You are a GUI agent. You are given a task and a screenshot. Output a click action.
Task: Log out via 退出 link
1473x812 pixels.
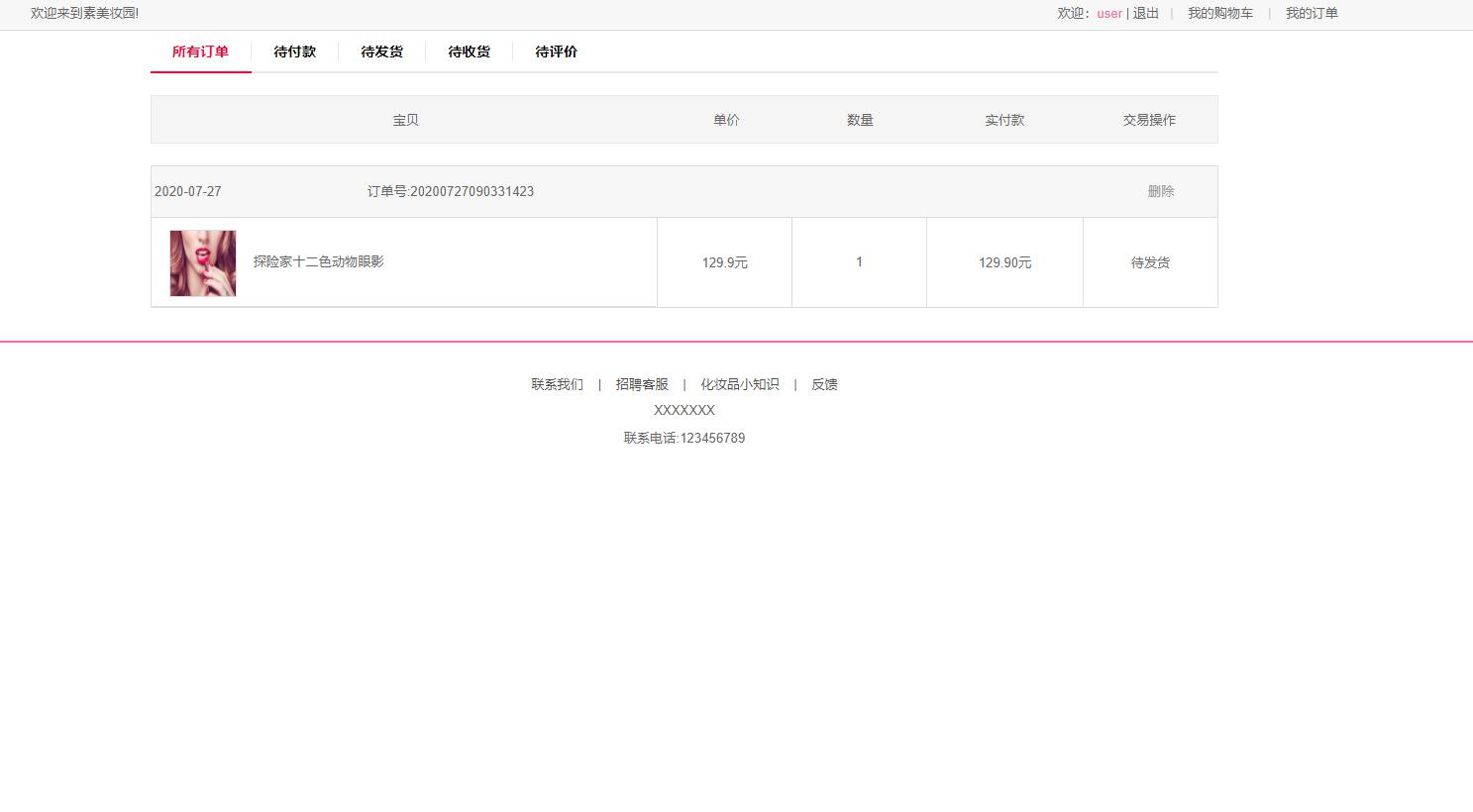point(1146,14)
